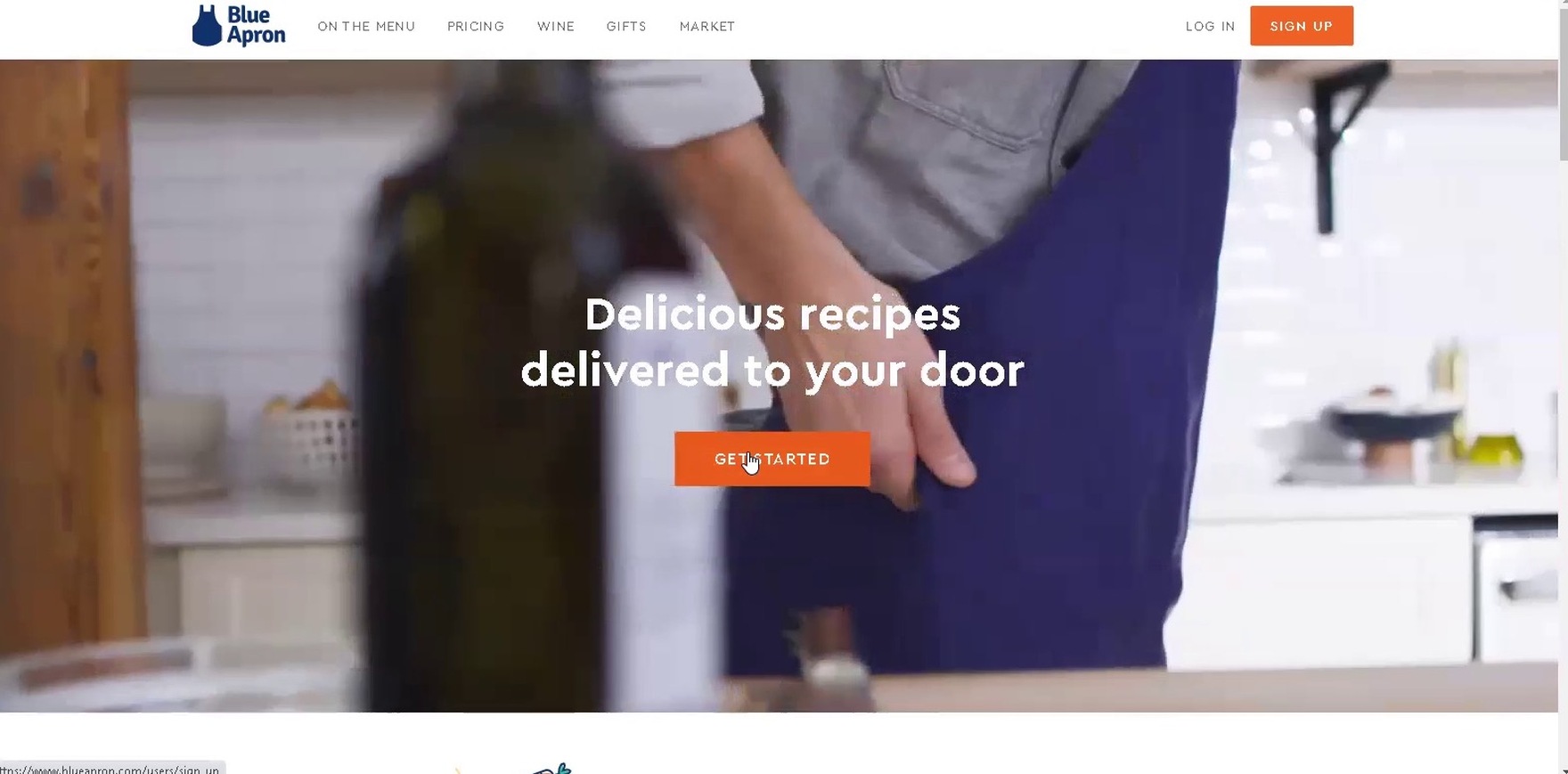
Task: Click the Get Started button
Action: tap(772, 459)
